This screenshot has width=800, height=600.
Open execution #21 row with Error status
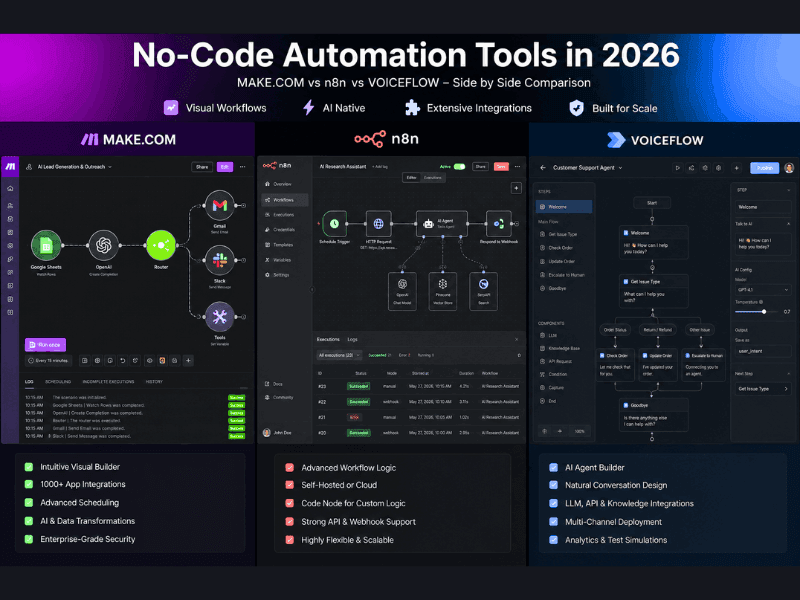click(418, 417)
